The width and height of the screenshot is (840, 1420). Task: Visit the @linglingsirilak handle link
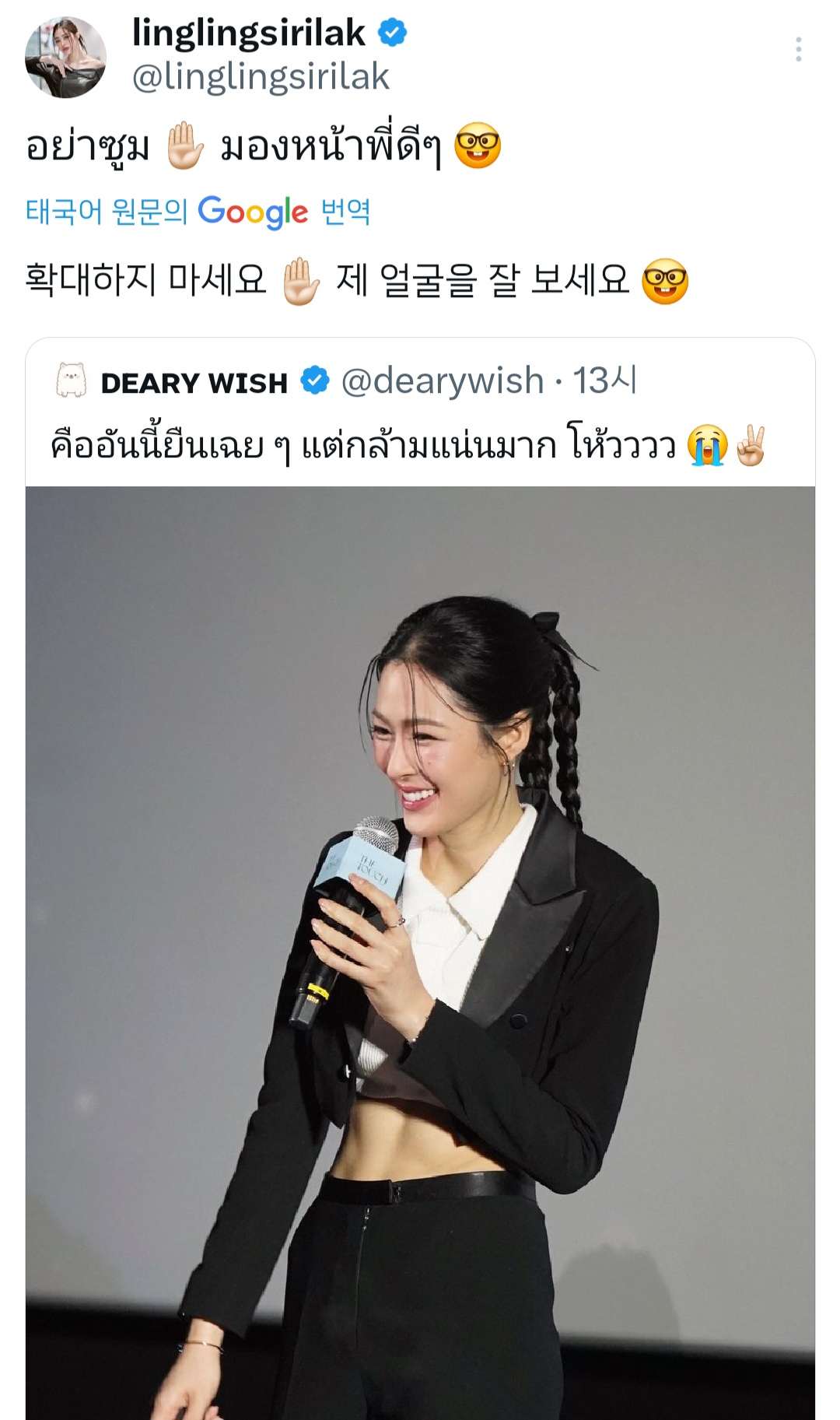260,77
